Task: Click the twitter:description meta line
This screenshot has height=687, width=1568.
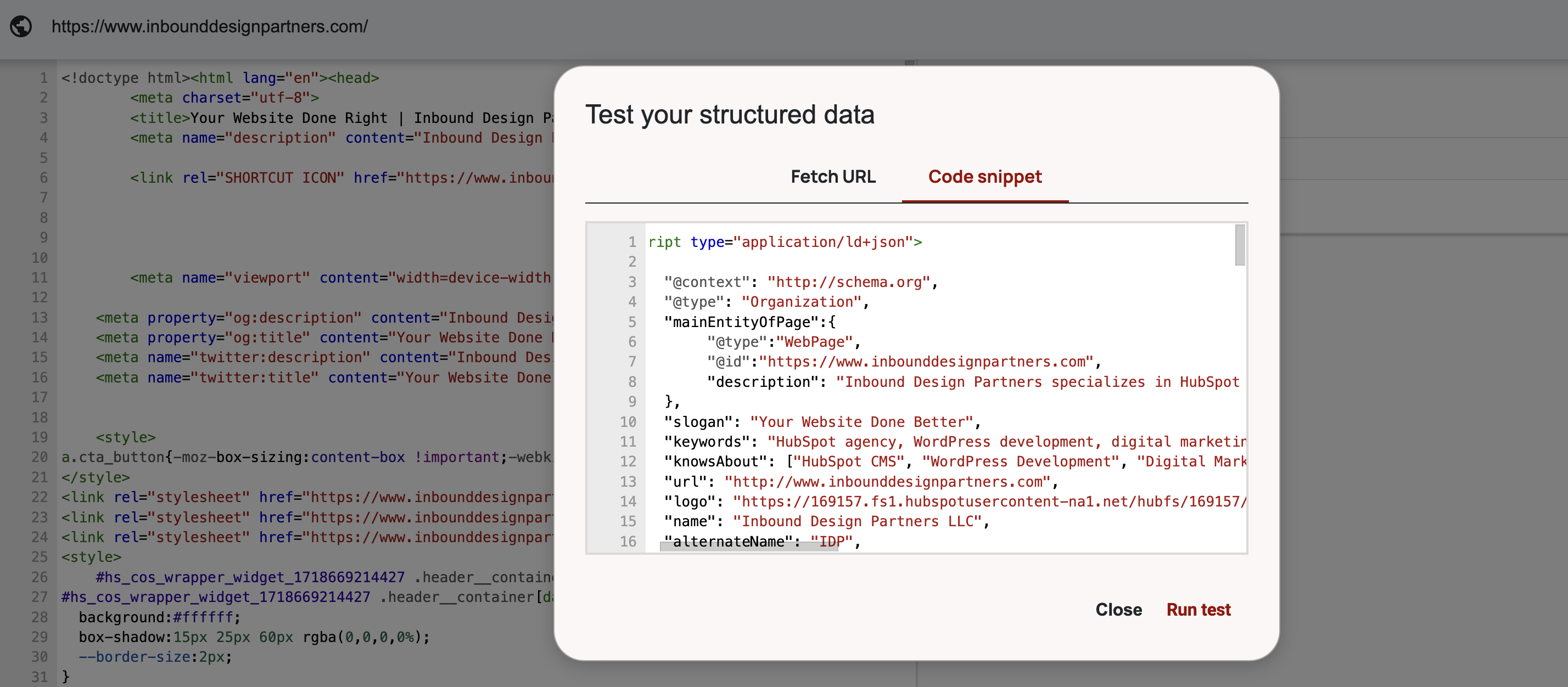Action: coord(323,357)
